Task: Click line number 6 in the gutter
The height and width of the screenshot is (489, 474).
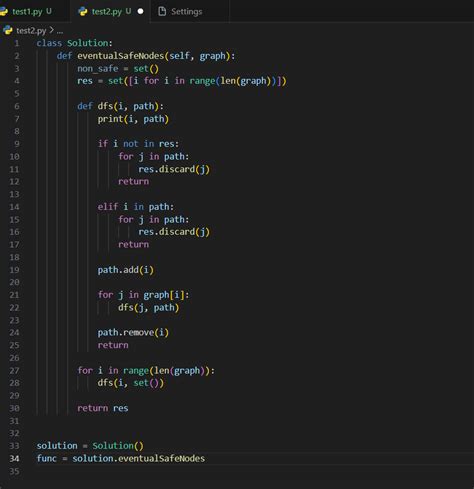Action: pos(16,106)
